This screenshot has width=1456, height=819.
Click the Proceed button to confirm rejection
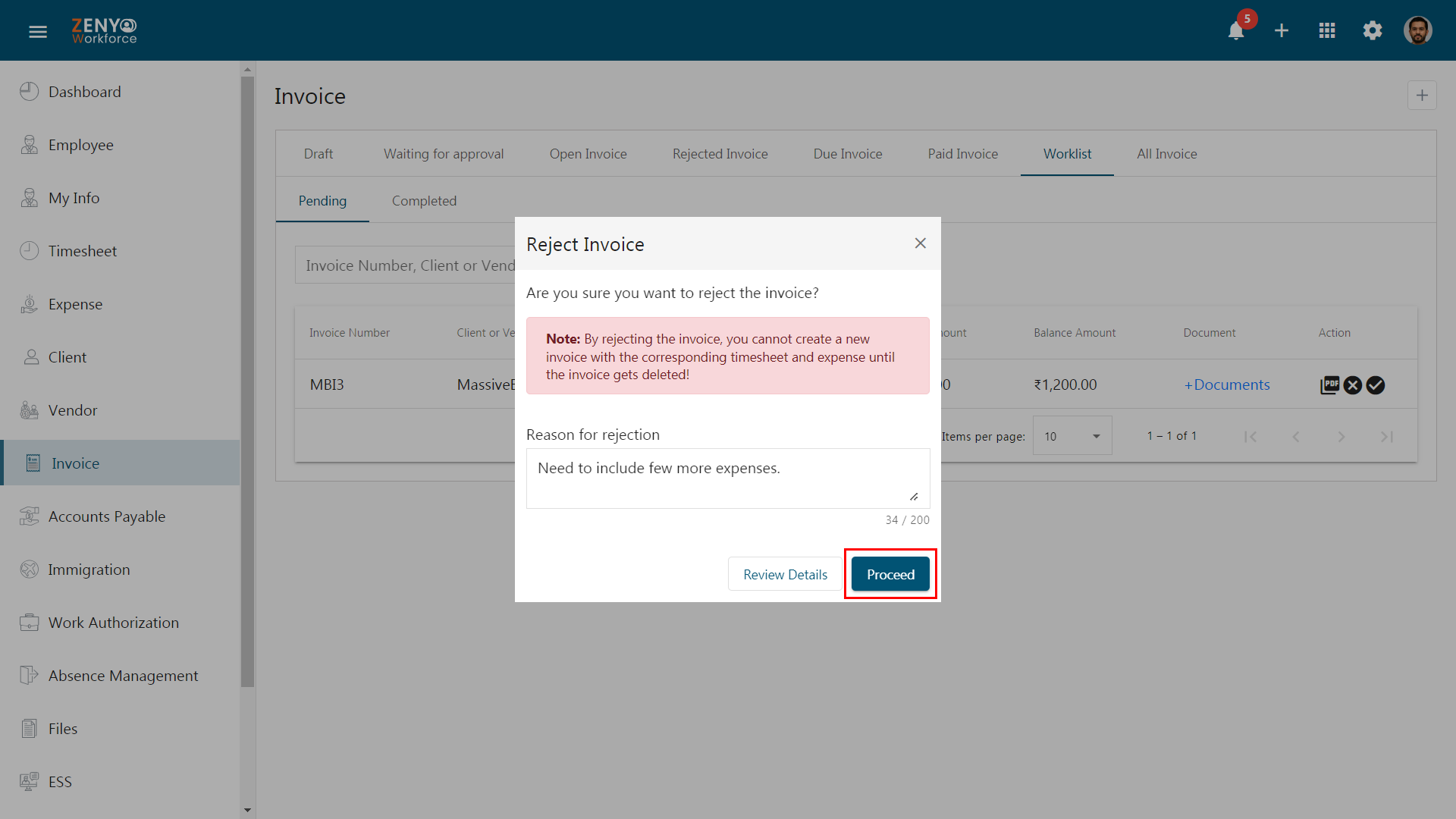890,574
